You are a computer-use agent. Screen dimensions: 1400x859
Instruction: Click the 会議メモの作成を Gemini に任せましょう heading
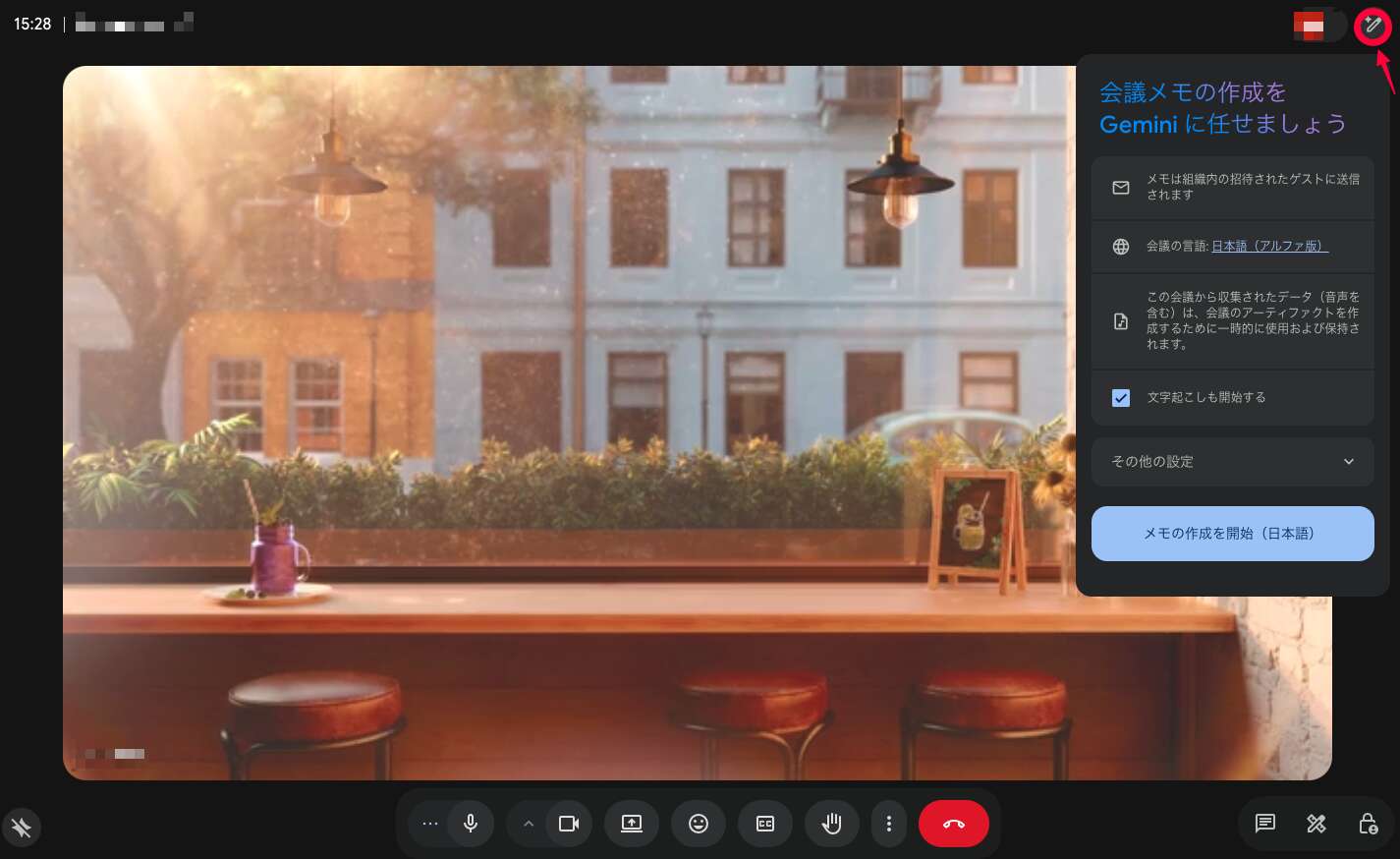click(x=1222, y=108)
